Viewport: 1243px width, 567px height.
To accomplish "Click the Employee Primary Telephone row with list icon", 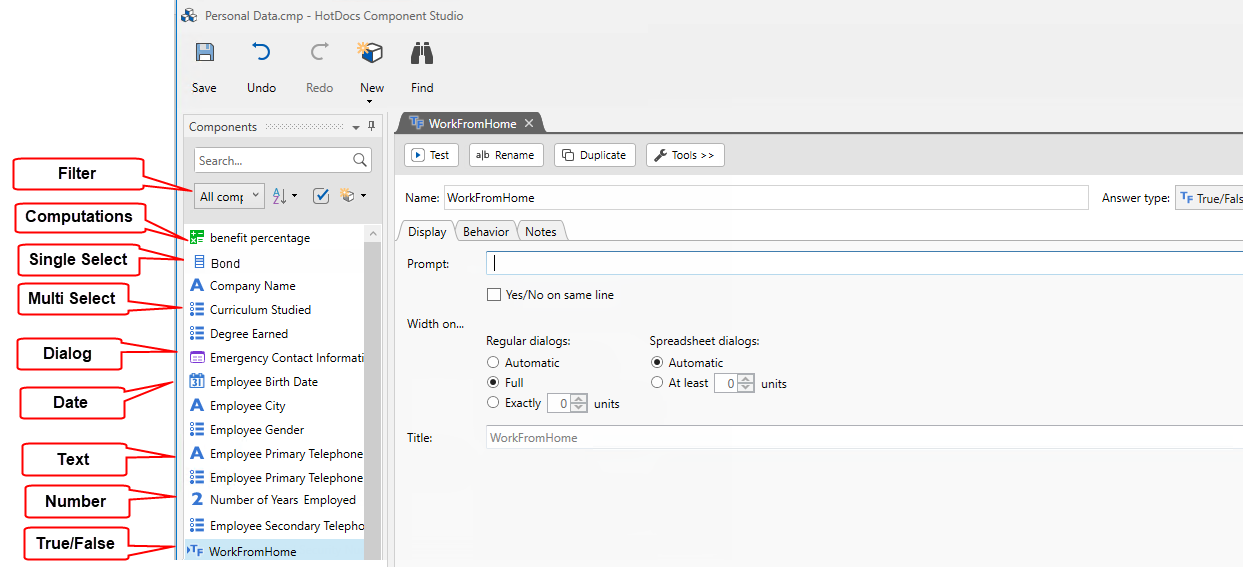I will [x=276, y=477].
